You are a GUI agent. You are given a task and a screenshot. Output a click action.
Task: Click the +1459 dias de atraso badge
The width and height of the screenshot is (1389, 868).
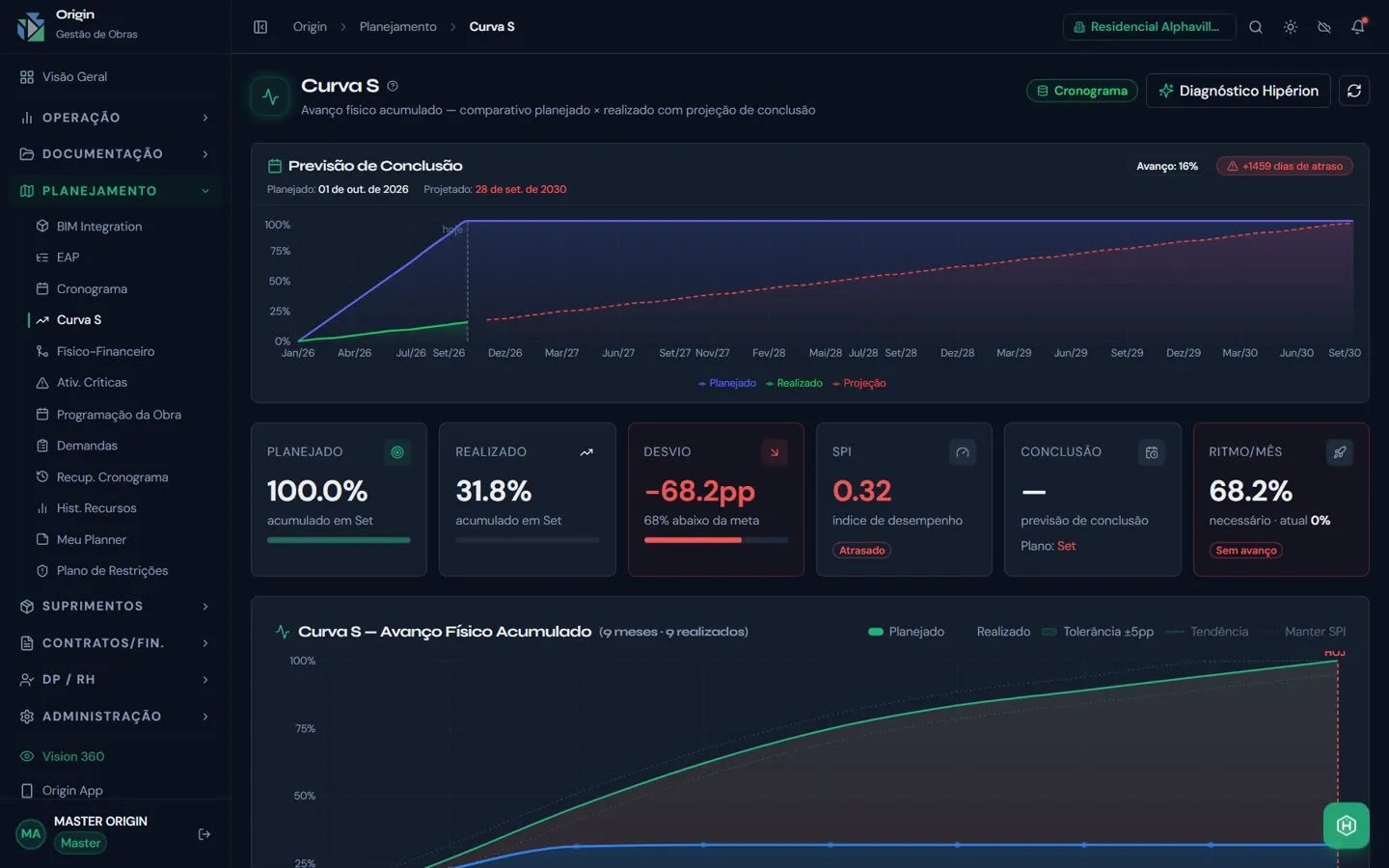click(x=1285, y=166)
